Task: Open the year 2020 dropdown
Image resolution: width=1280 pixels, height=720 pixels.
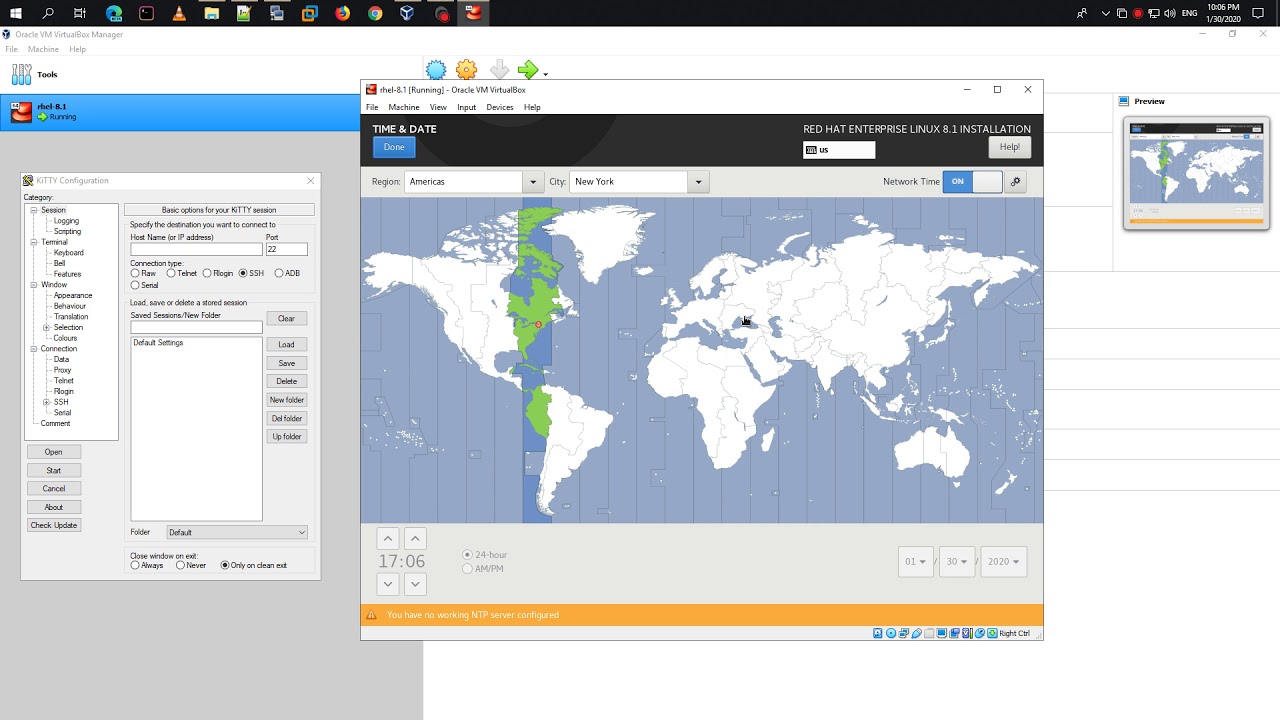Action: (1003, 562)
